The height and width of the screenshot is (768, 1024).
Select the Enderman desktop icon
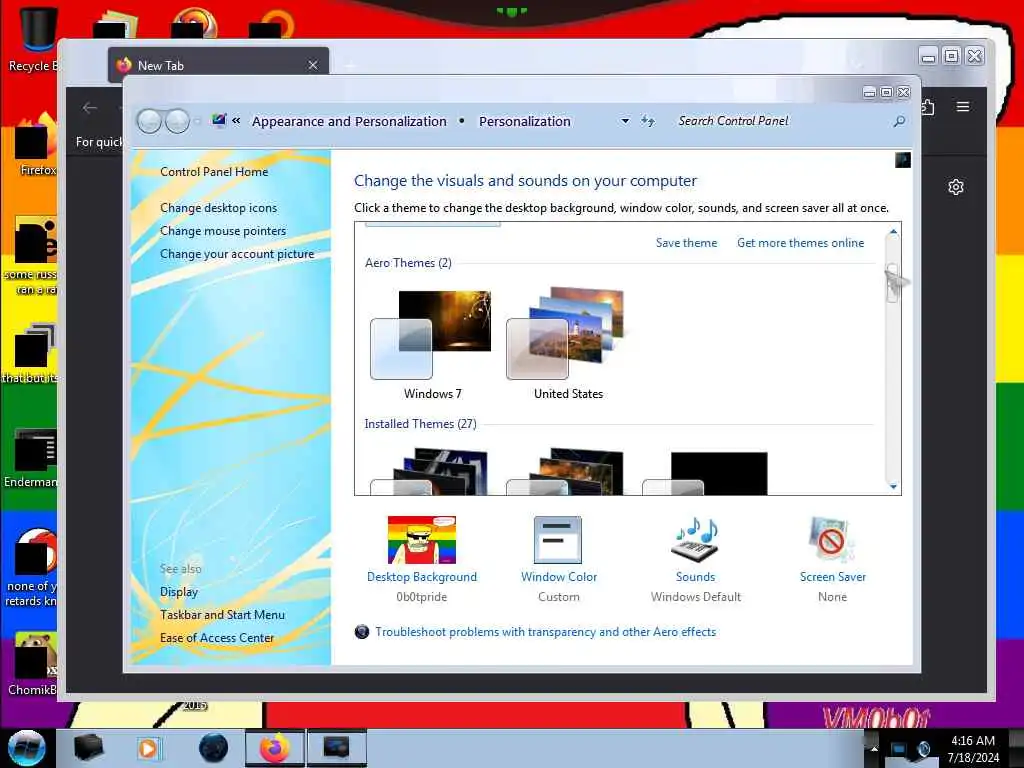[x=31, y=458]
